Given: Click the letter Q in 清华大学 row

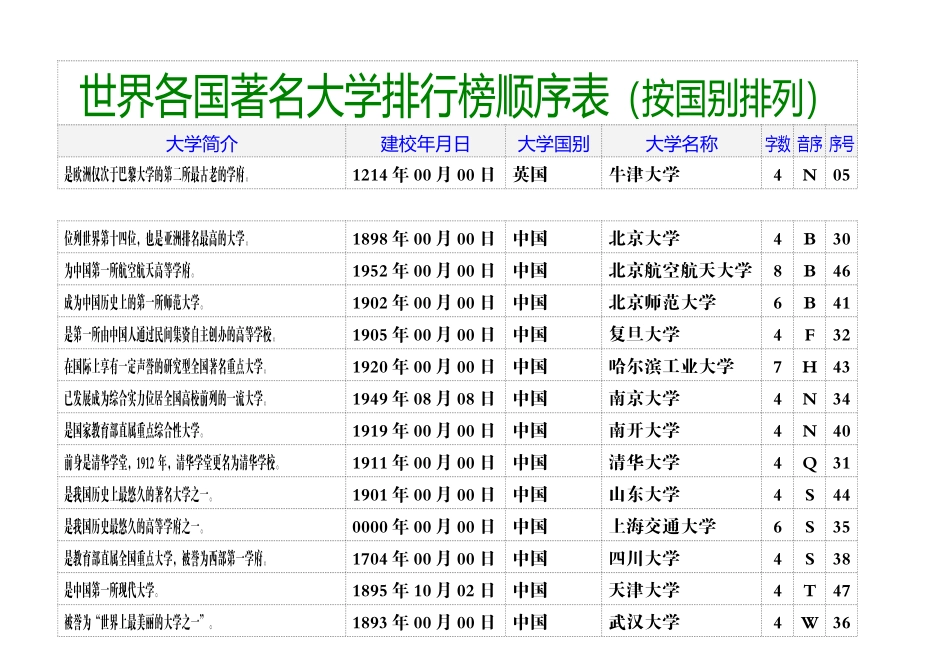Looking at the screenshot, I should [809, 464].
